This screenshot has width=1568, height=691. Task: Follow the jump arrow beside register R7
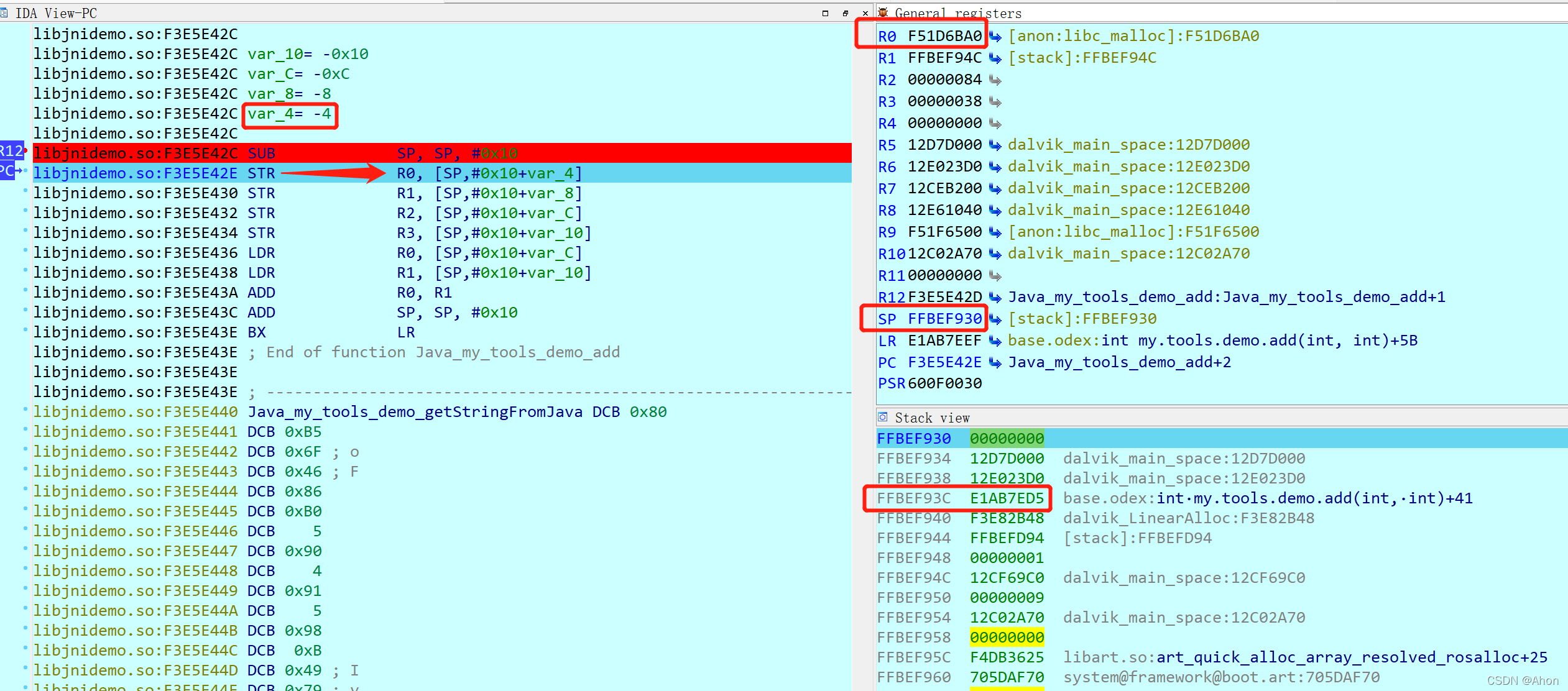coord(995,188)
